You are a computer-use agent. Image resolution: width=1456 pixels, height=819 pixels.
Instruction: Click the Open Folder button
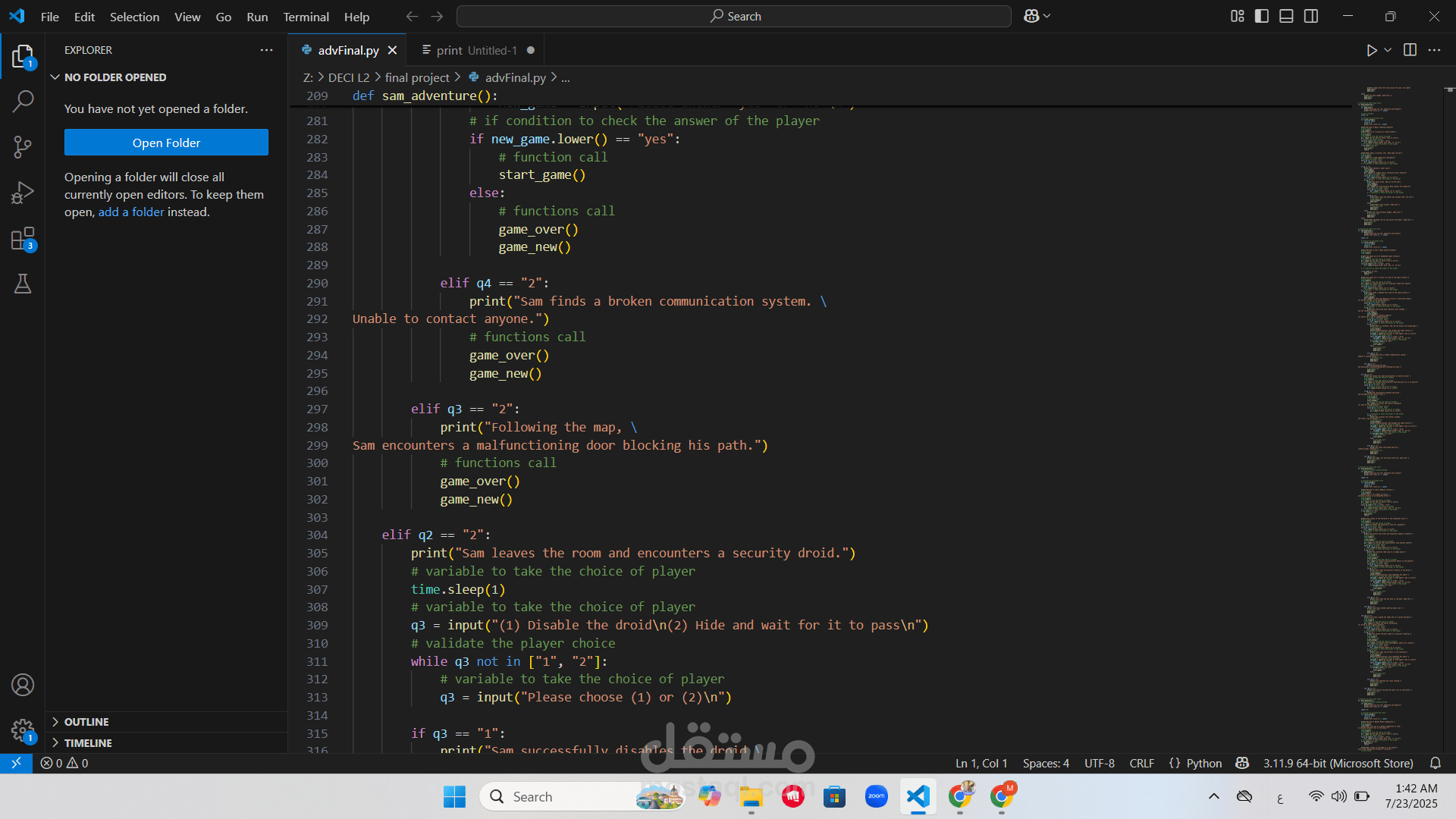[166, 143]
